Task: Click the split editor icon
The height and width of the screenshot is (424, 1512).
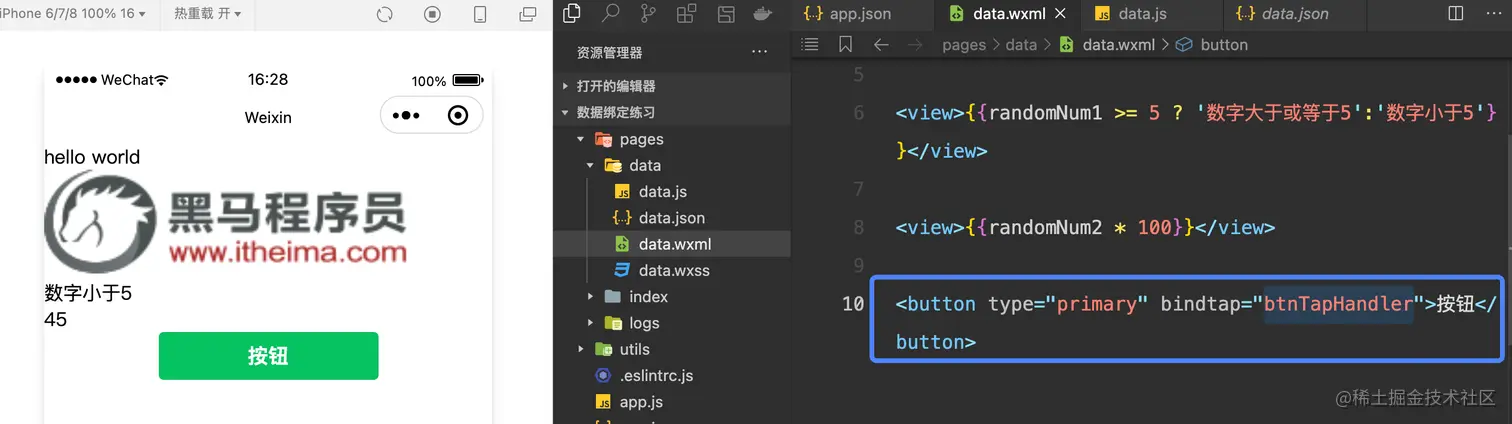Action: 1456,14
